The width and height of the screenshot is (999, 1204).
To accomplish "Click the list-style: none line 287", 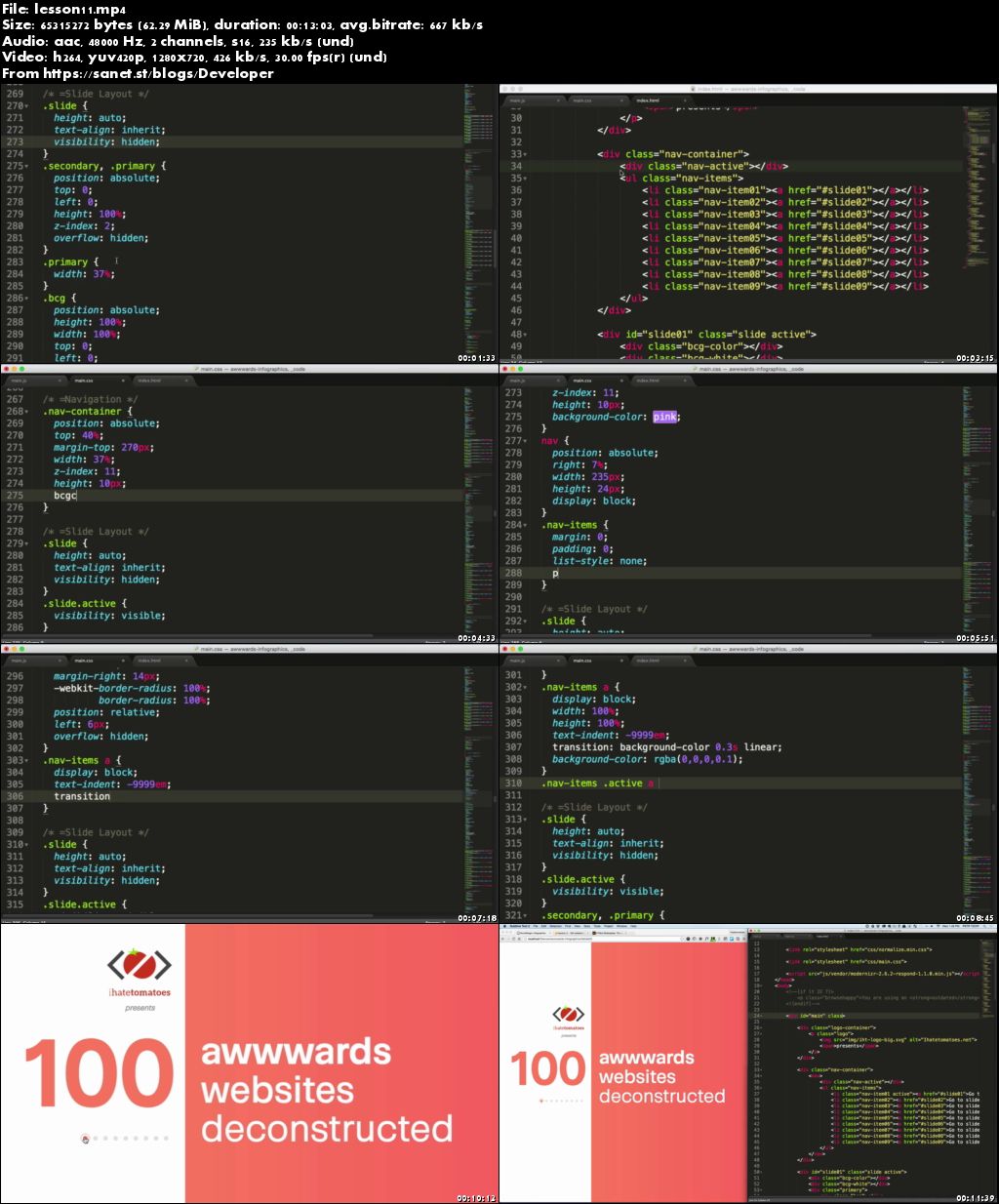I will pyautogui.click(x=599, y=561).
